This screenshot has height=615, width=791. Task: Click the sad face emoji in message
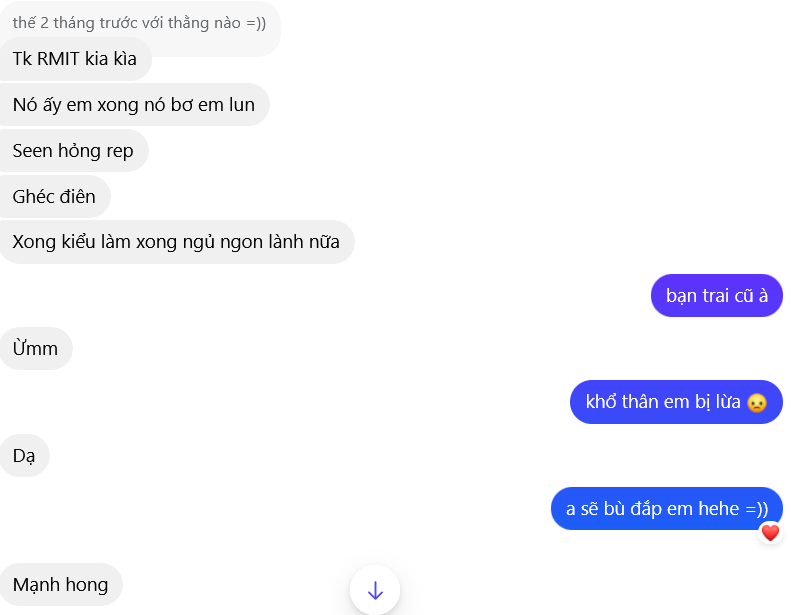pyautogui.click(x=757, y=403)
